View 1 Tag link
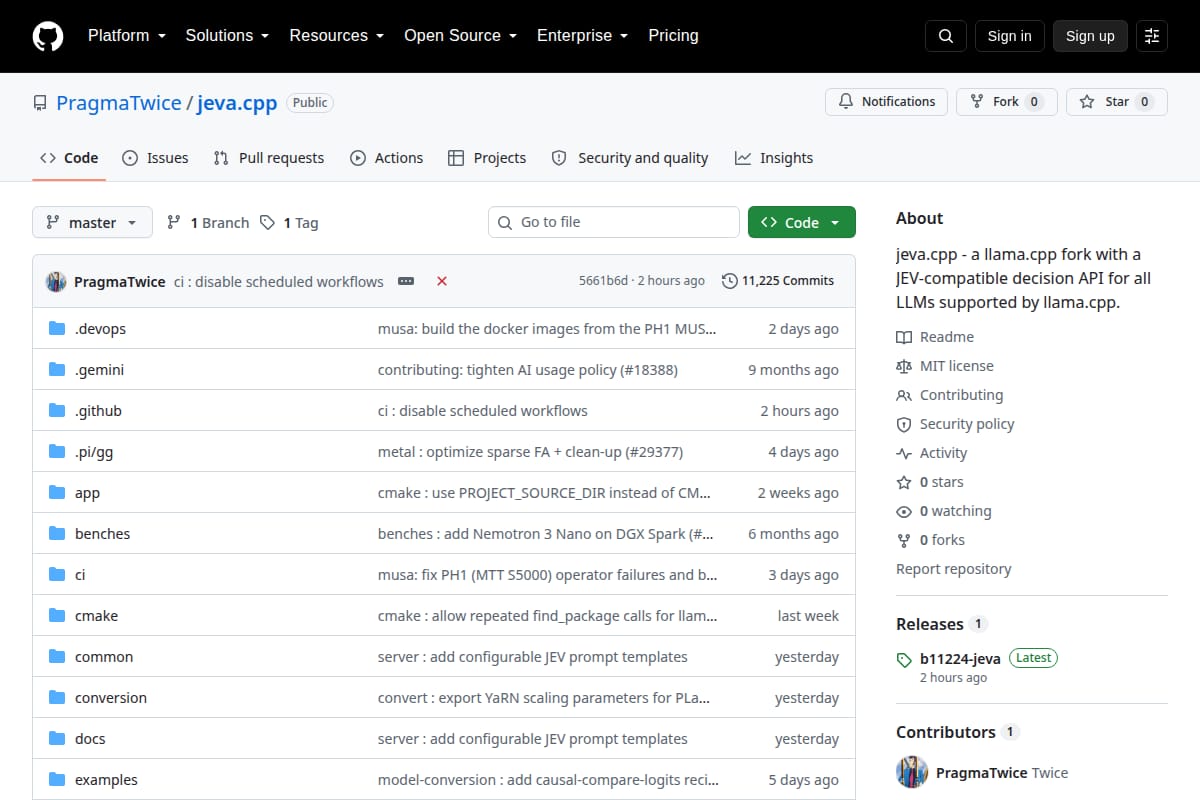The width and height of the screenshot is (1200, 800). (x=289, y=223)
